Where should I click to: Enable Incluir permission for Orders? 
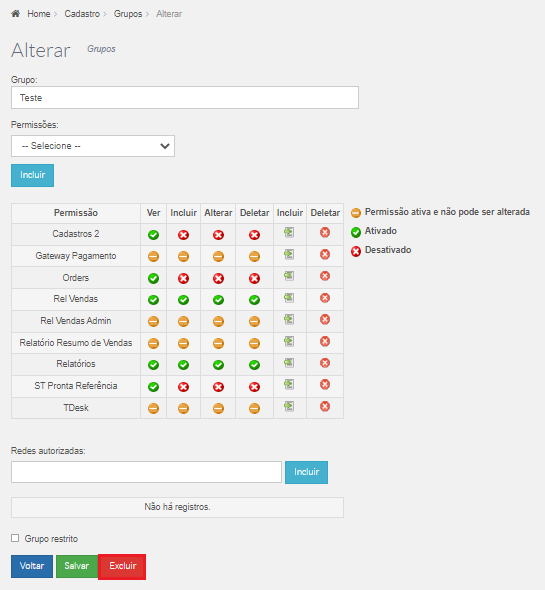click(183, 279)
